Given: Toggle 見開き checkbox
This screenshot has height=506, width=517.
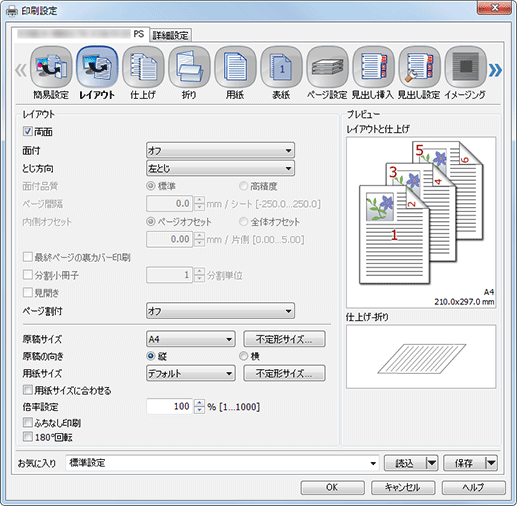Looking at the screenshot, I should point(28,293).
